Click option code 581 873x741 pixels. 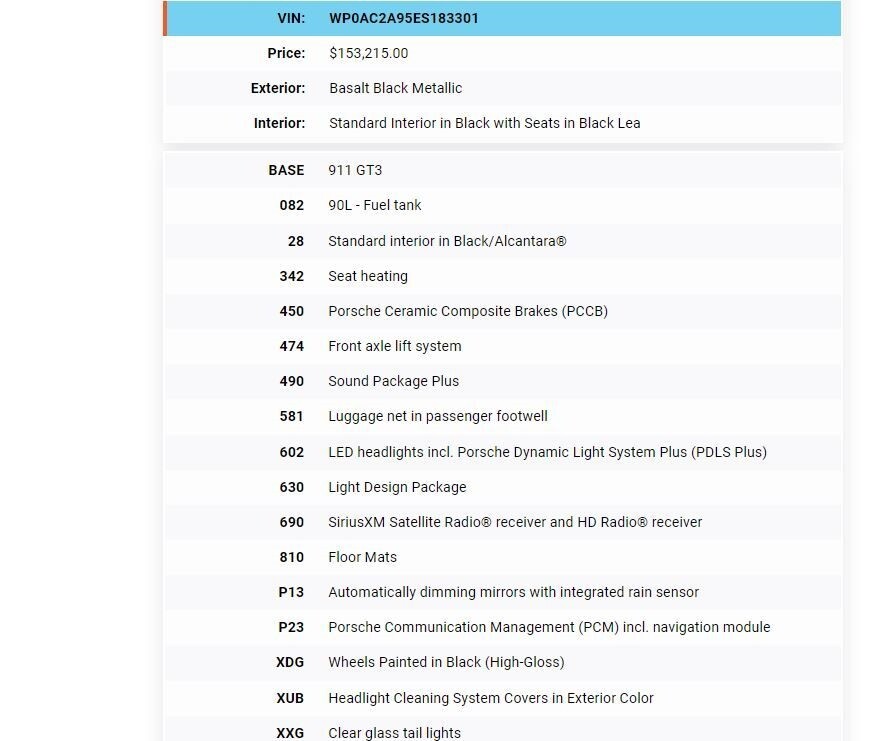[292, 417]
